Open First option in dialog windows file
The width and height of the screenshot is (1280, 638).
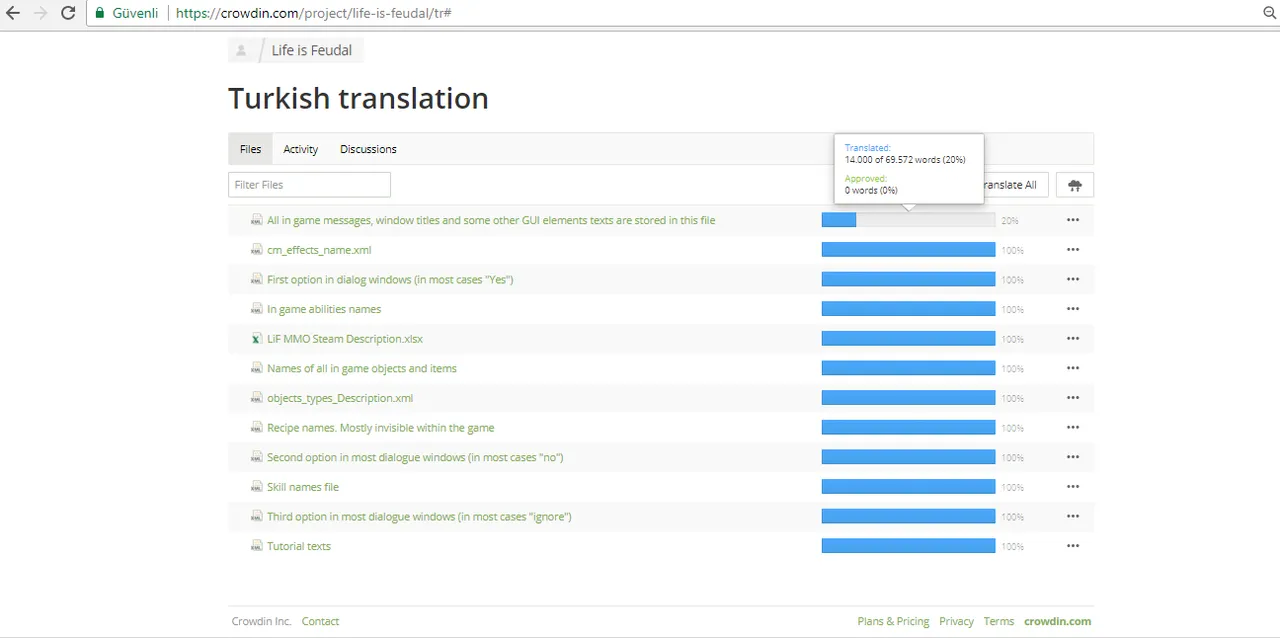tap(390, 279)
